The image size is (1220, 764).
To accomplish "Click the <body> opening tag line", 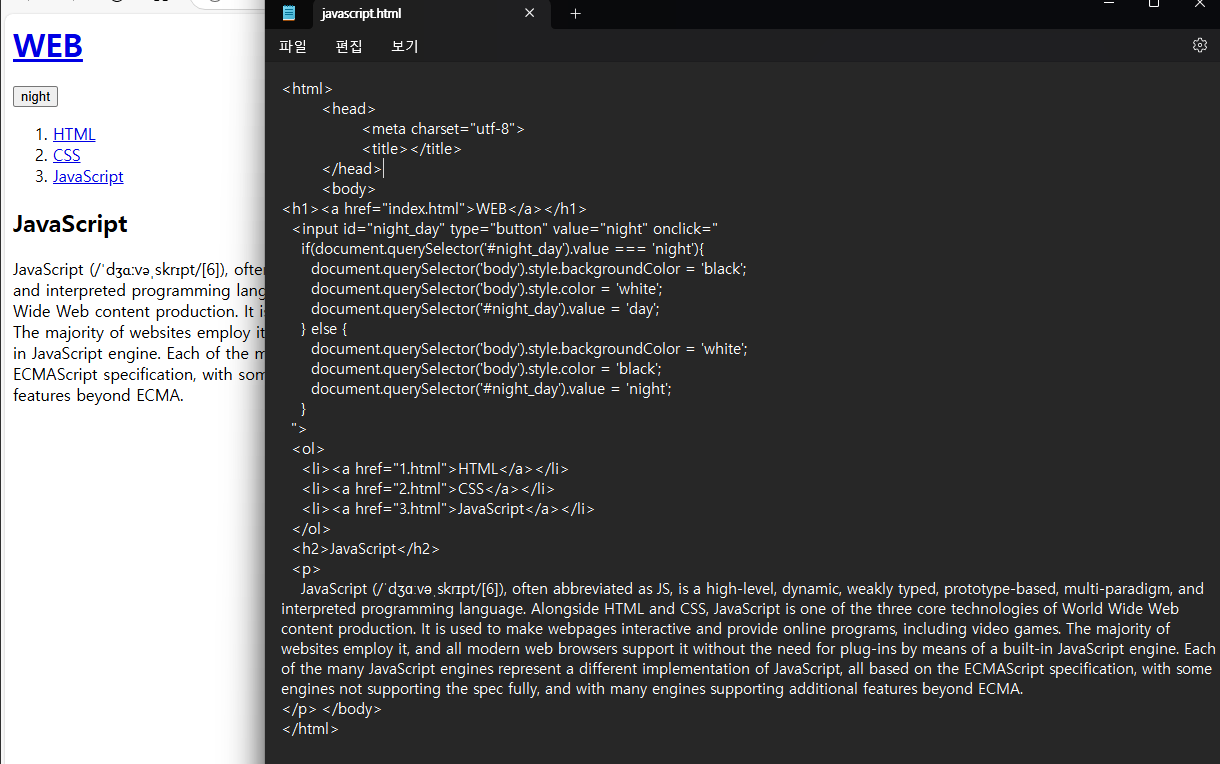I will click(x=349, y=189).
